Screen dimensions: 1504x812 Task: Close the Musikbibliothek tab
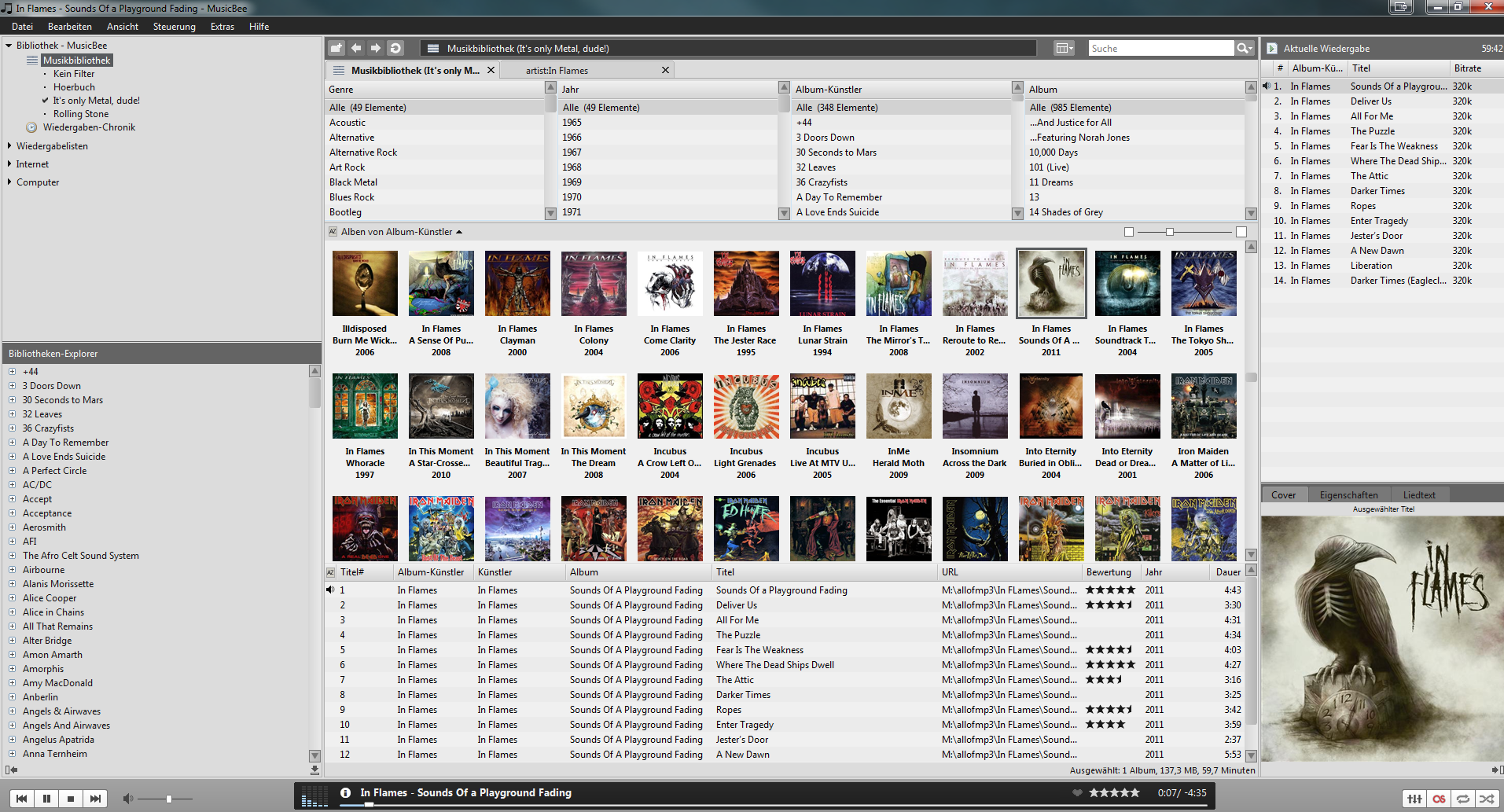[491, 70]
